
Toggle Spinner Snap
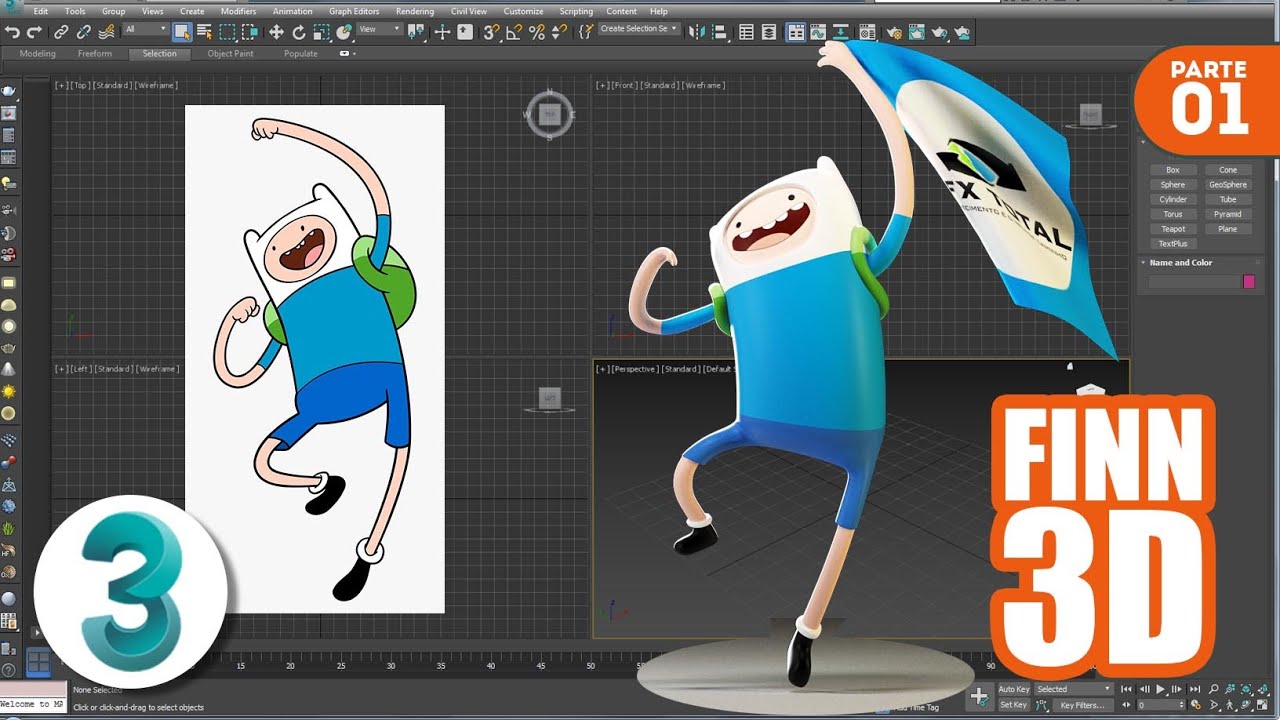tap(559, 32)
